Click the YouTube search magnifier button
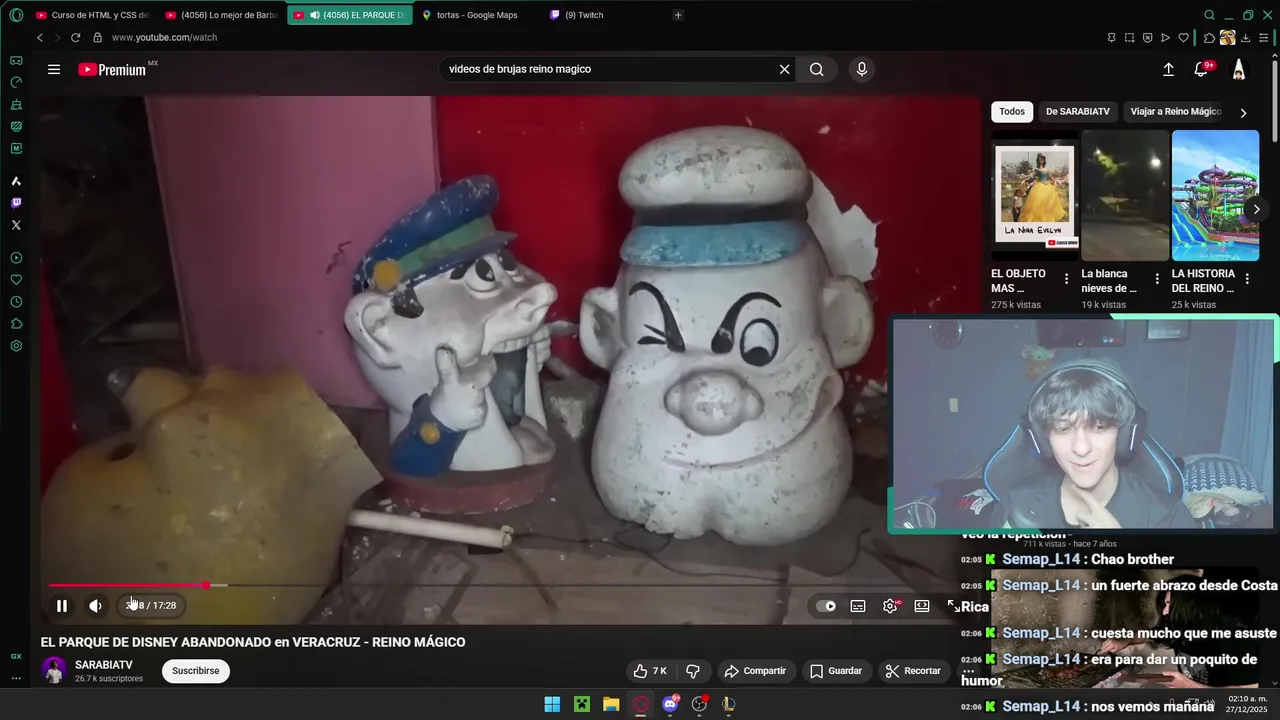The image size is (1280, 720). 817,69
